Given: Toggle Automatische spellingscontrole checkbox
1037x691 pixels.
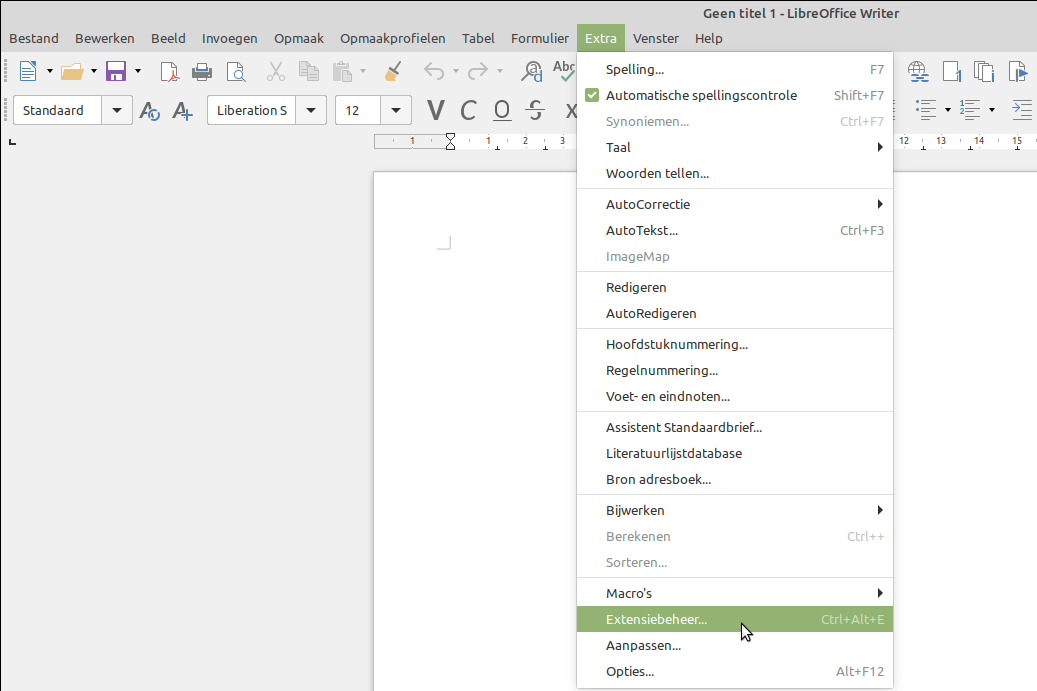Looking at the screenshot, I should tap(592, 96).
